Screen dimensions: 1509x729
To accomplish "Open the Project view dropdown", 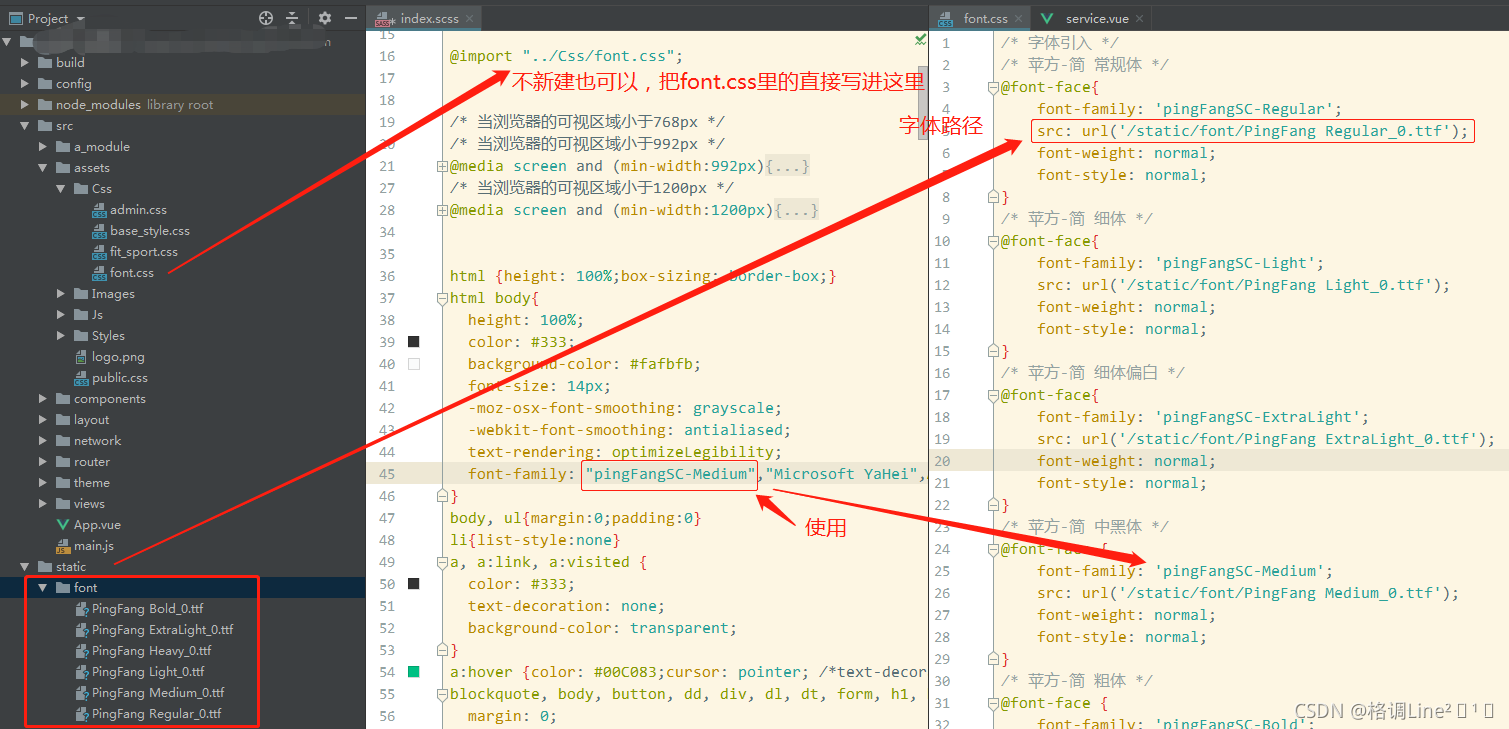I will click(81, 19).
